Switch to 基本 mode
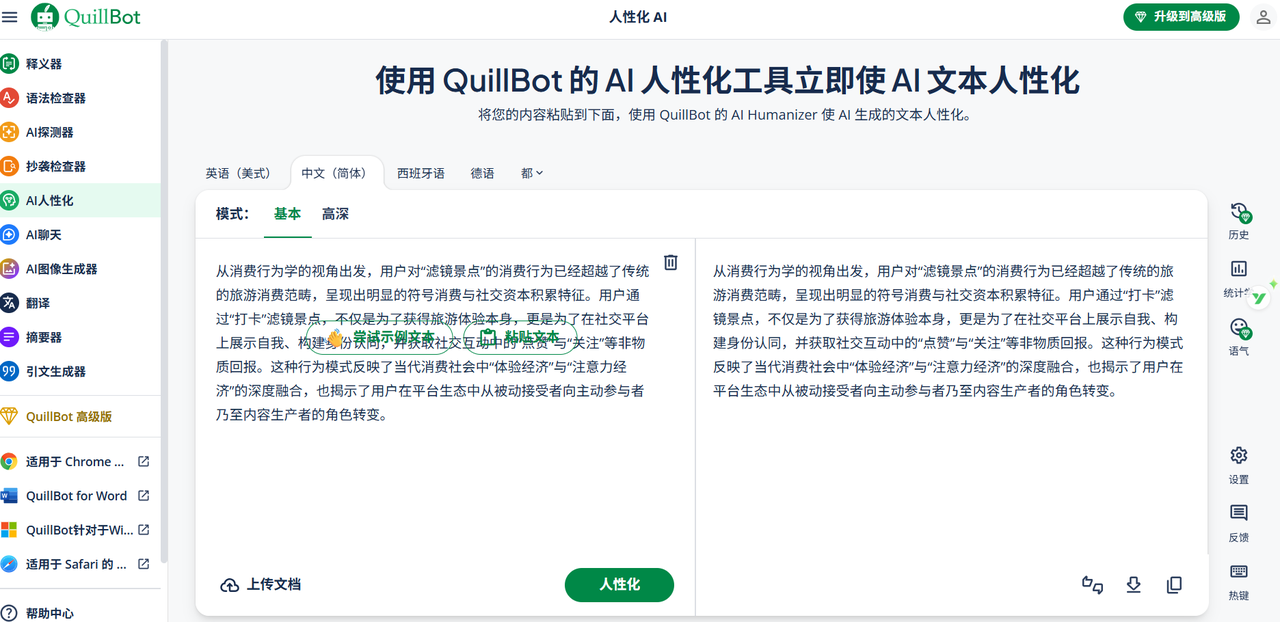Image resolution: width=1280 pixels, height=622 pixels. click(288, 214)
